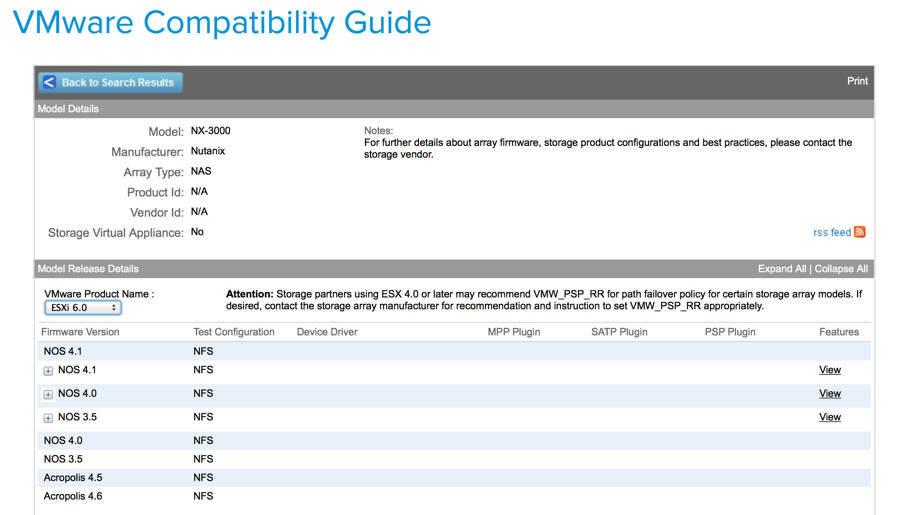Image resolution: width=900 pixels, height=515 pixels.
Task: Click the VMware Compatibility Guide title
Action: pyautogui.click(x=222, y=23)
